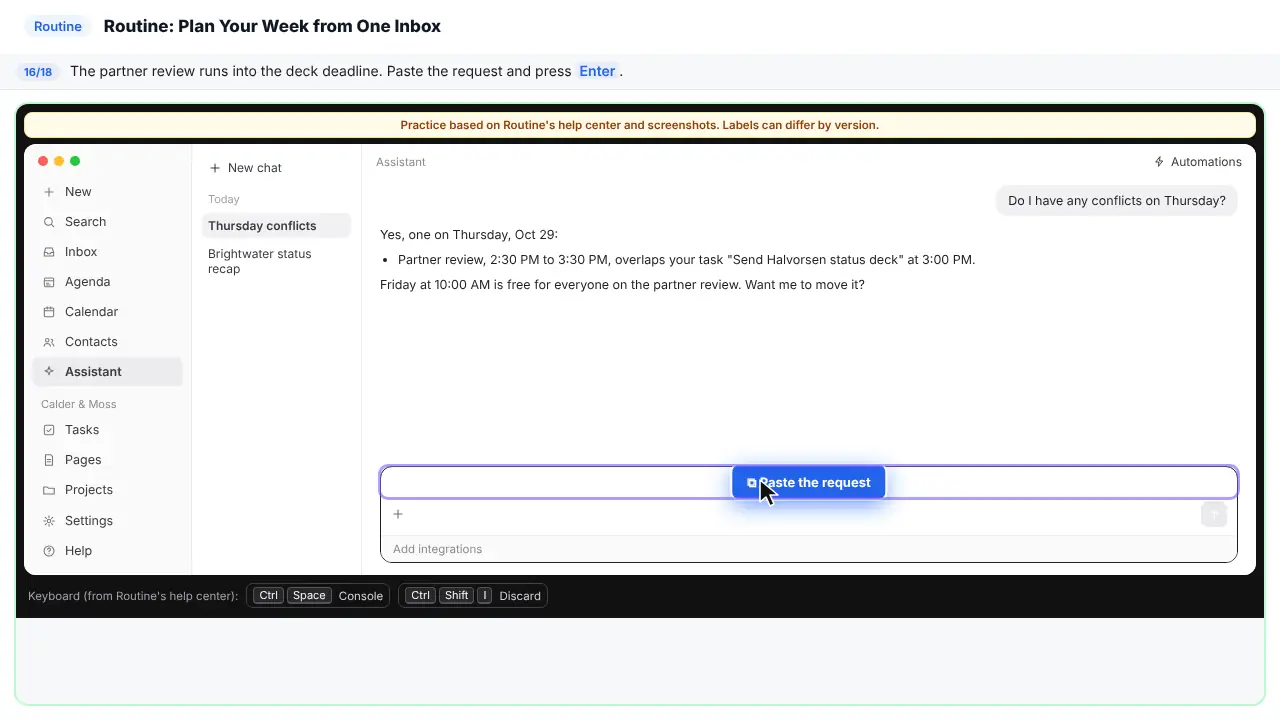This screenshot has width=1280, height=720.
Task: Open Contacts from the sidebar
Action: click(x=108, y=342)
